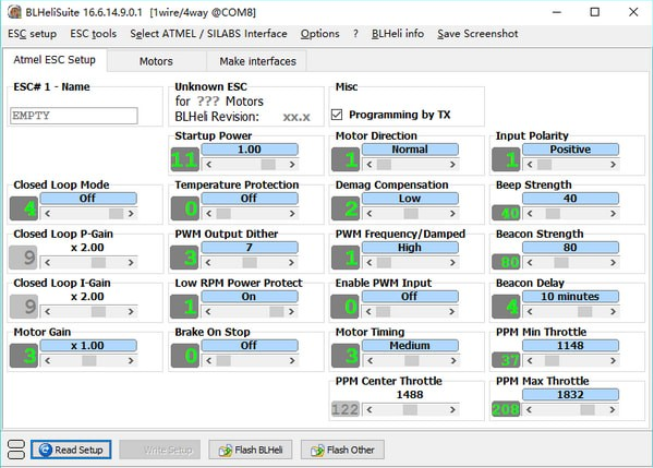Decrease Startup Power with left arrow

209,164
